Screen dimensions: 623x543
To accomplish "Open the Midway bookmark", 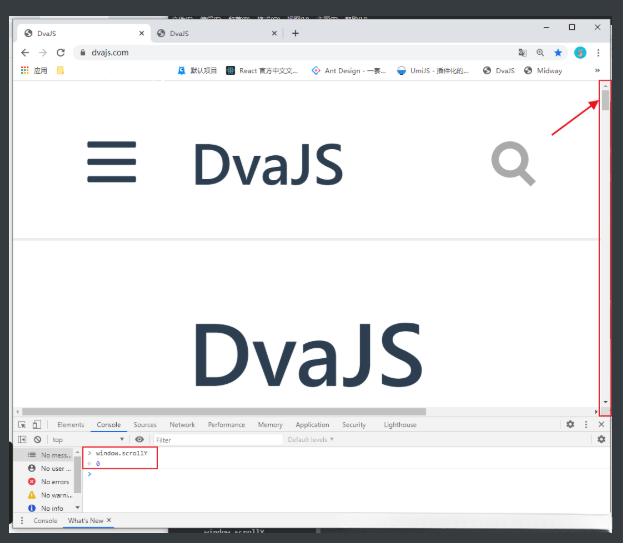I will [x=543, y=70].
